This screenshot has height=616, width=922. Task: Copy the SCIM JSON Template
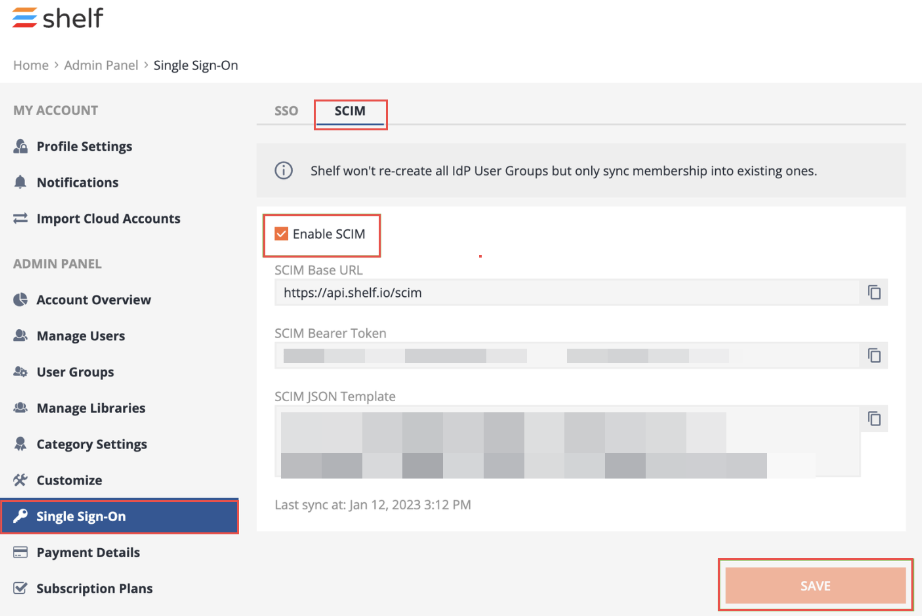tap(874, 418)
